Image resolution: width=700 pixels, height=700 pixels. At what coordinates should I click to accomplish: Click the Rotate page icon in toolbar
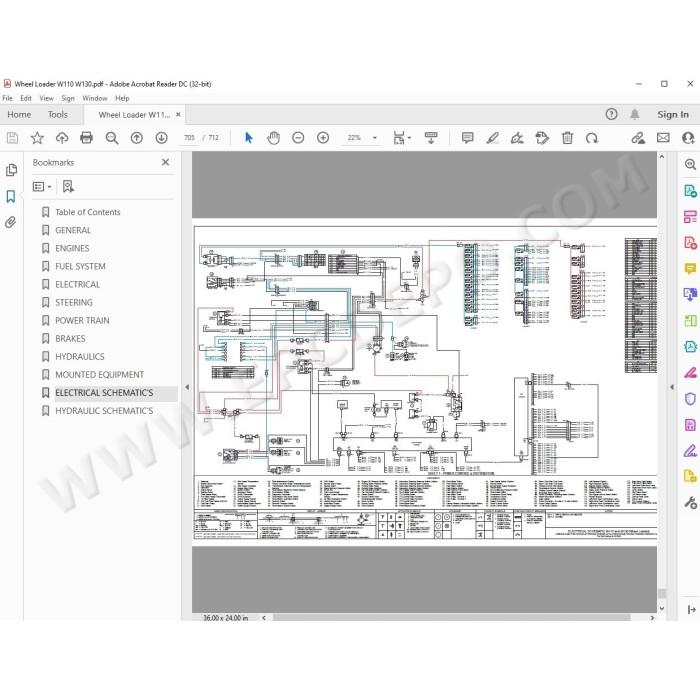coord(592,138)
